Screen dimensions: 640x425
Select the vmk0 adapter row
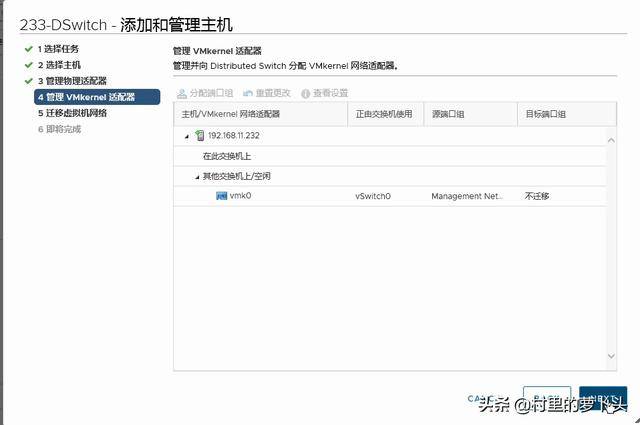(x=390, y=197)
